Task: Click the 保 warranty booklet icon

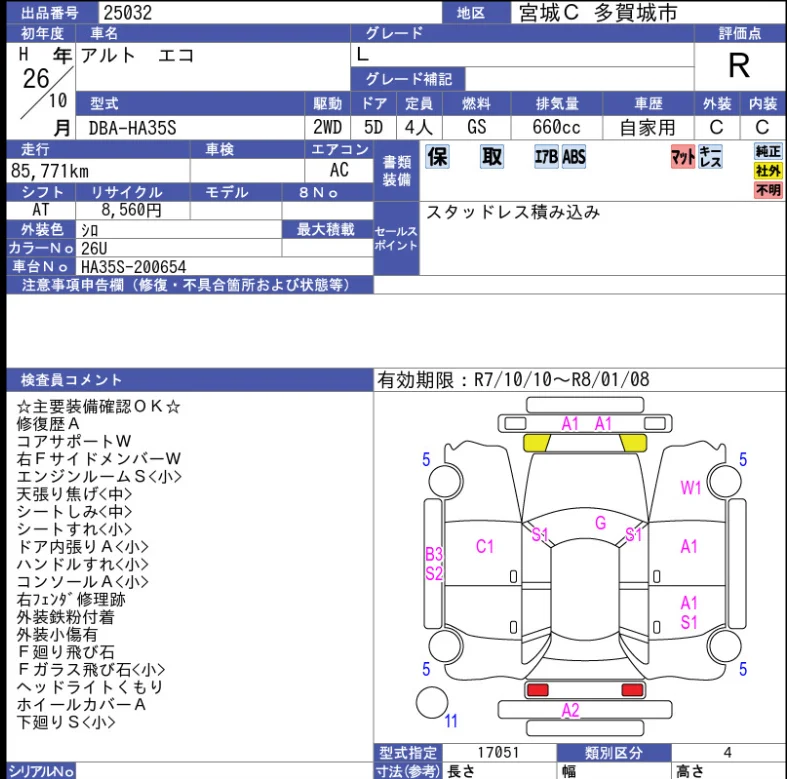Action: 438,156
